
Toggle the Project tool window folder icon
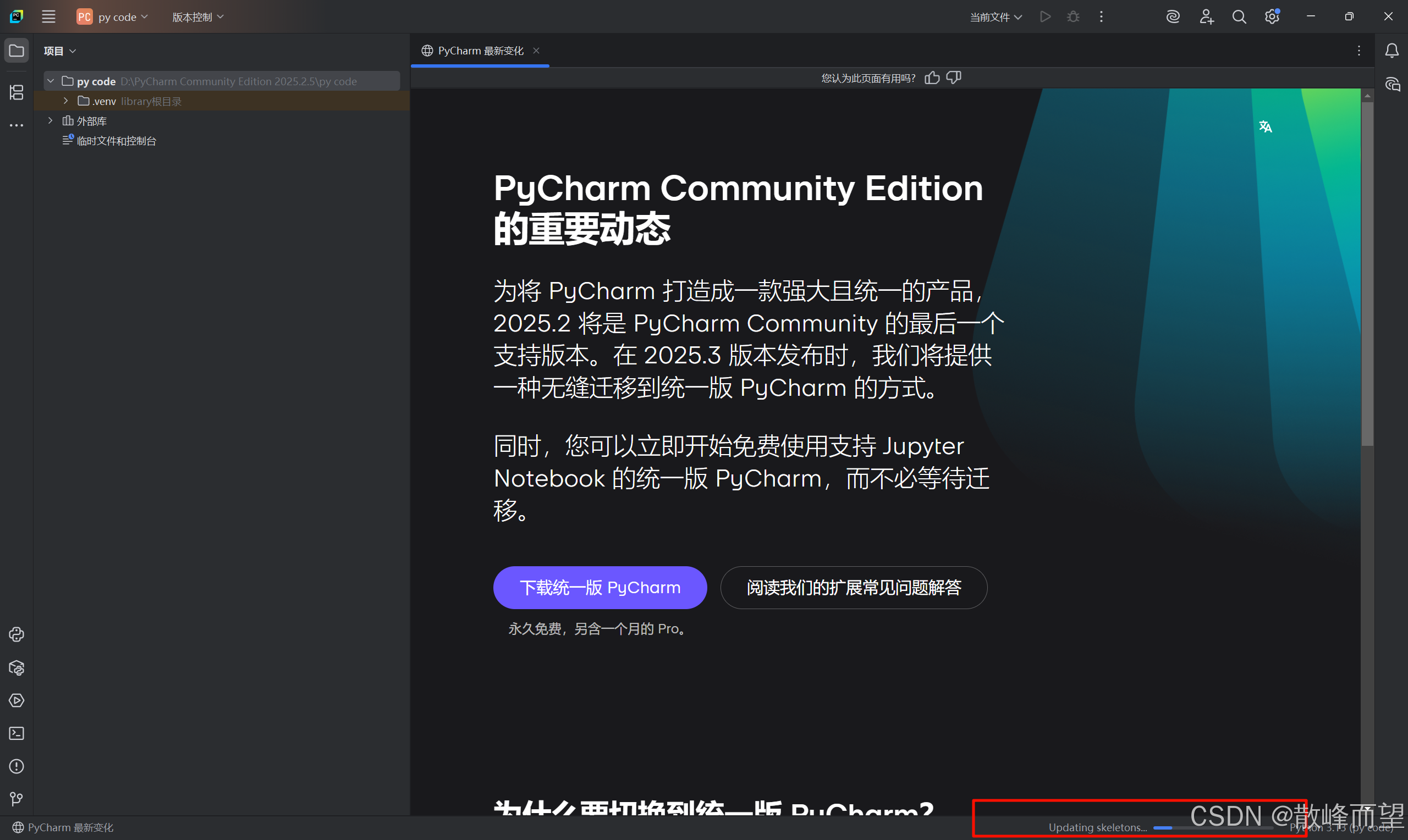point(16,51)
